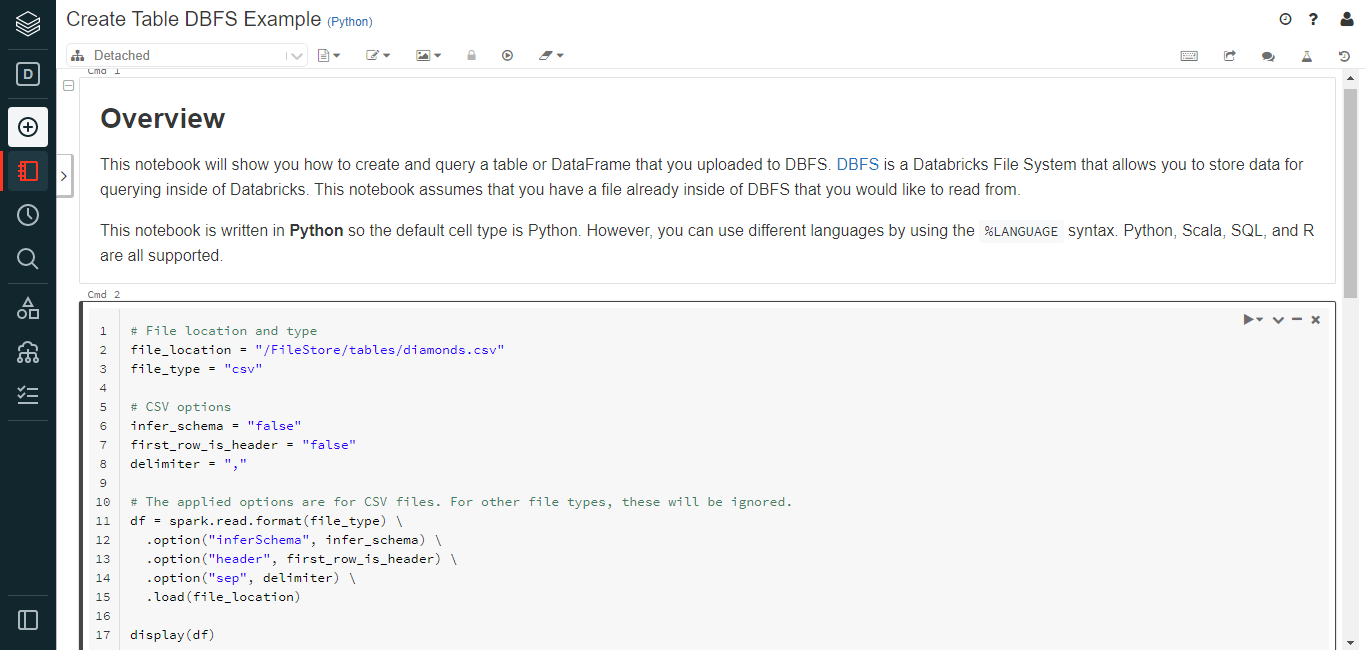
Task: Open the Experiments flask icon
Action: pyautogui.click(x=1306, y=56)
